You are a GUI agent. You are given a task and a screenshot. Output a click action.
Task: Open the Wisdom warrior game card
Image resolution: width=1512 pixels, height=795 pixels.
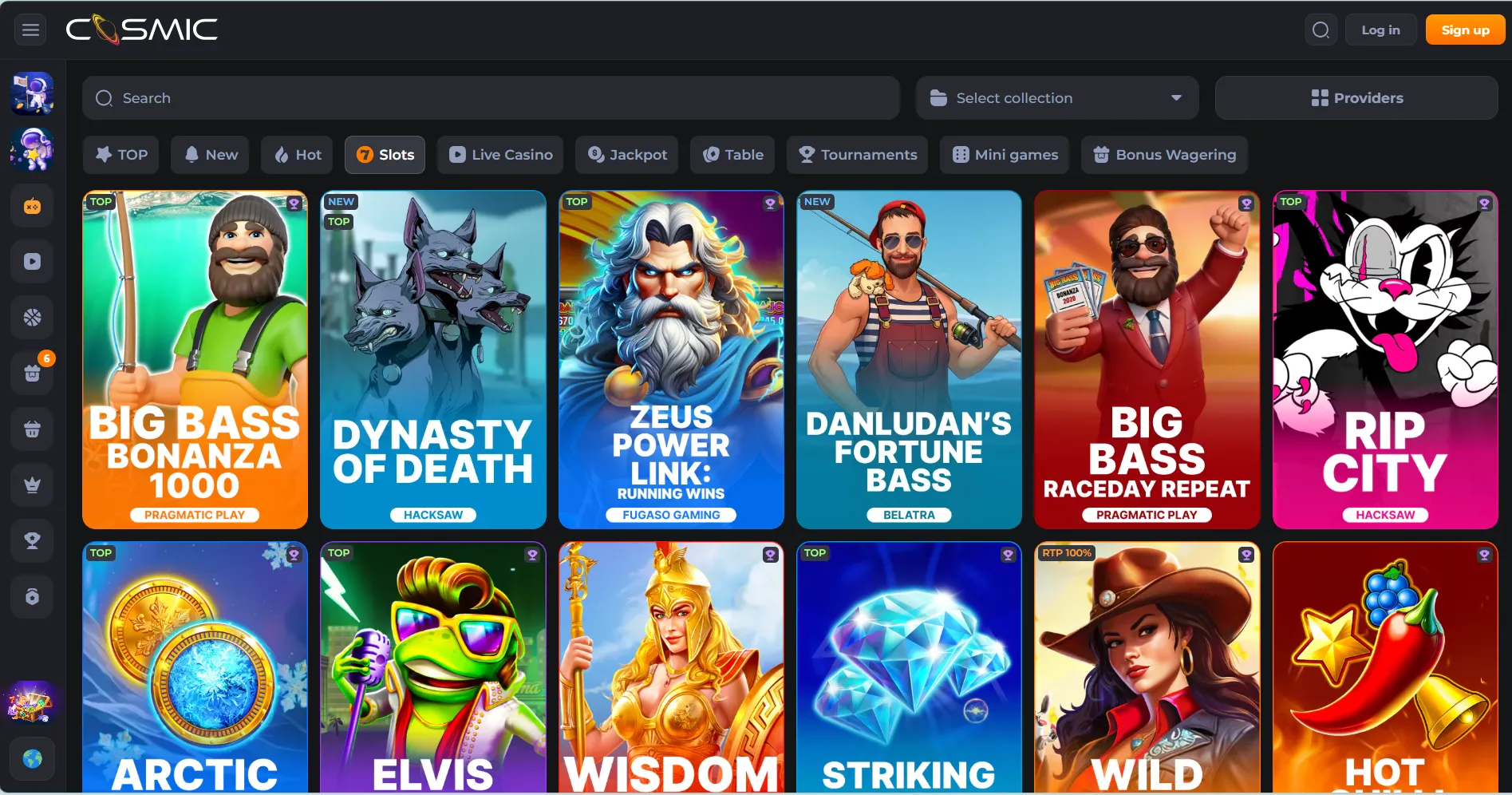[x=671, y=667]
